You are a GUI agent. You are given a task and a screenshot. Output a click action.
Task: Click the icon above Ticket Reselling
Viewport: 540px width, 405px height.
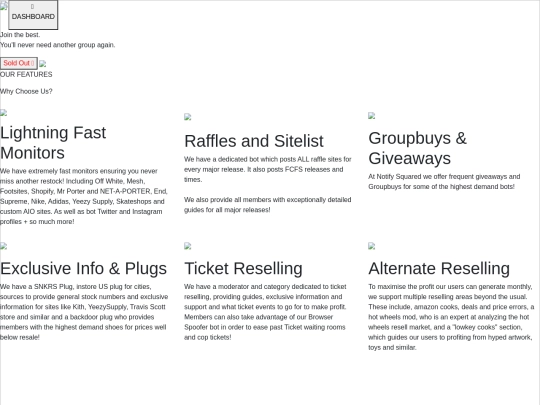click(x=188, y=246)
